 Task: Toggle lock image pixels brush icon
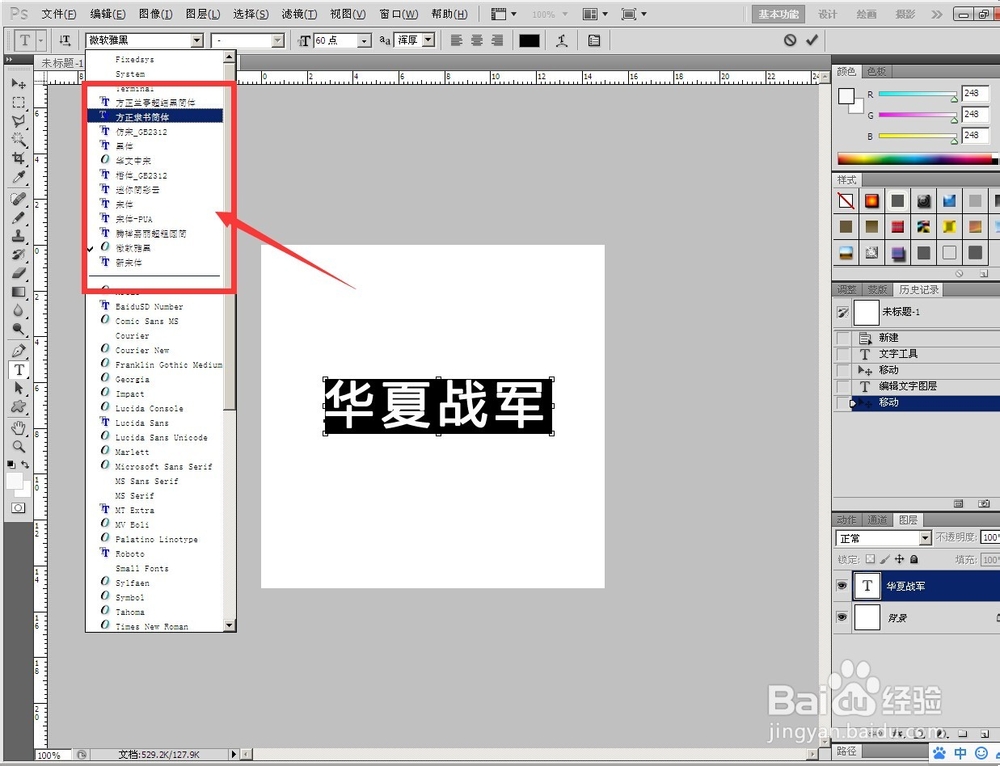pyautogui.click(x=885, y=559)
